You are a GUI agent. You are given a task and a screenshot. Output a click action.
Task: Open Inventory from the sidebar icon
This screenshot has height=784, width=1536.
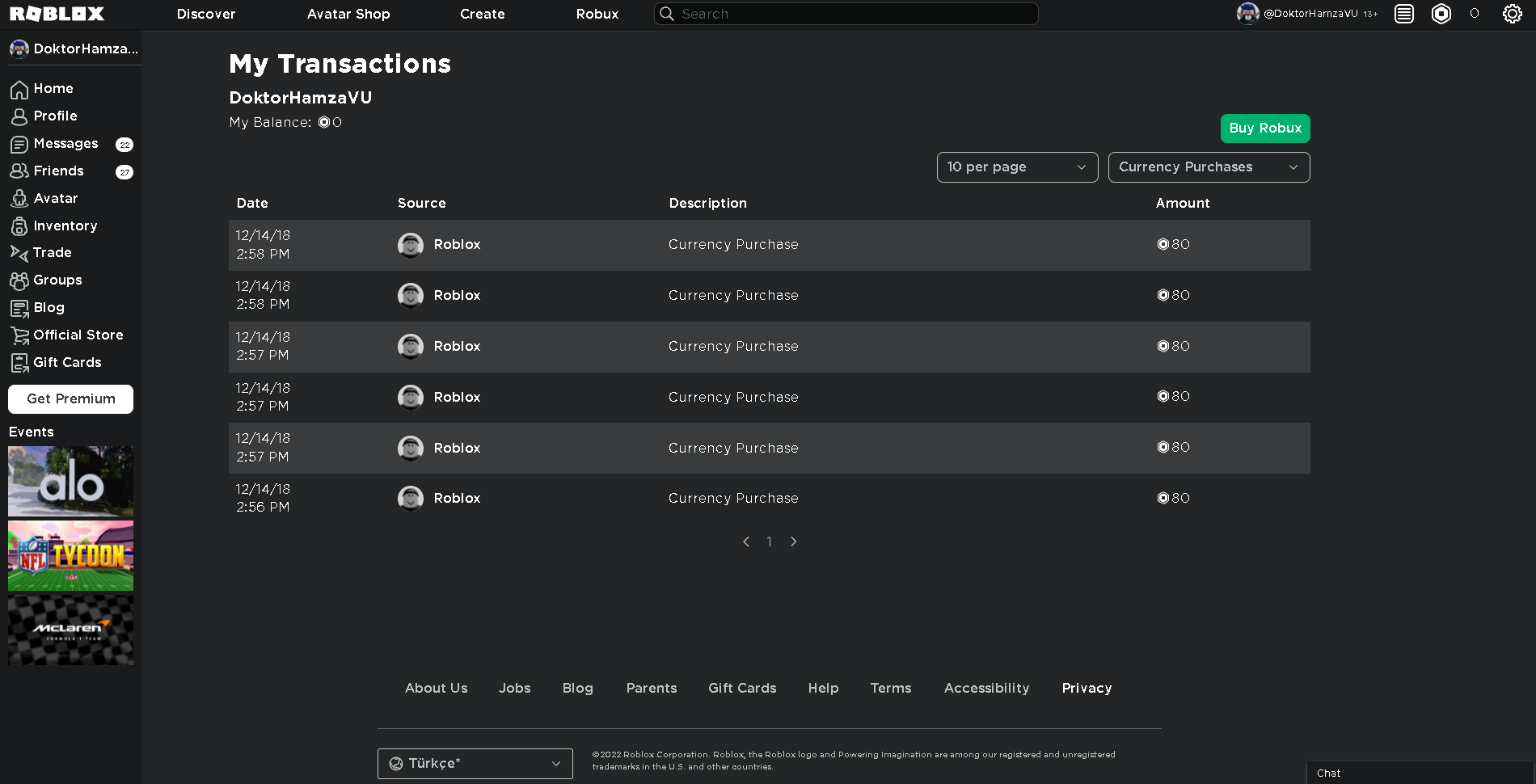click(x=19, y=226)
